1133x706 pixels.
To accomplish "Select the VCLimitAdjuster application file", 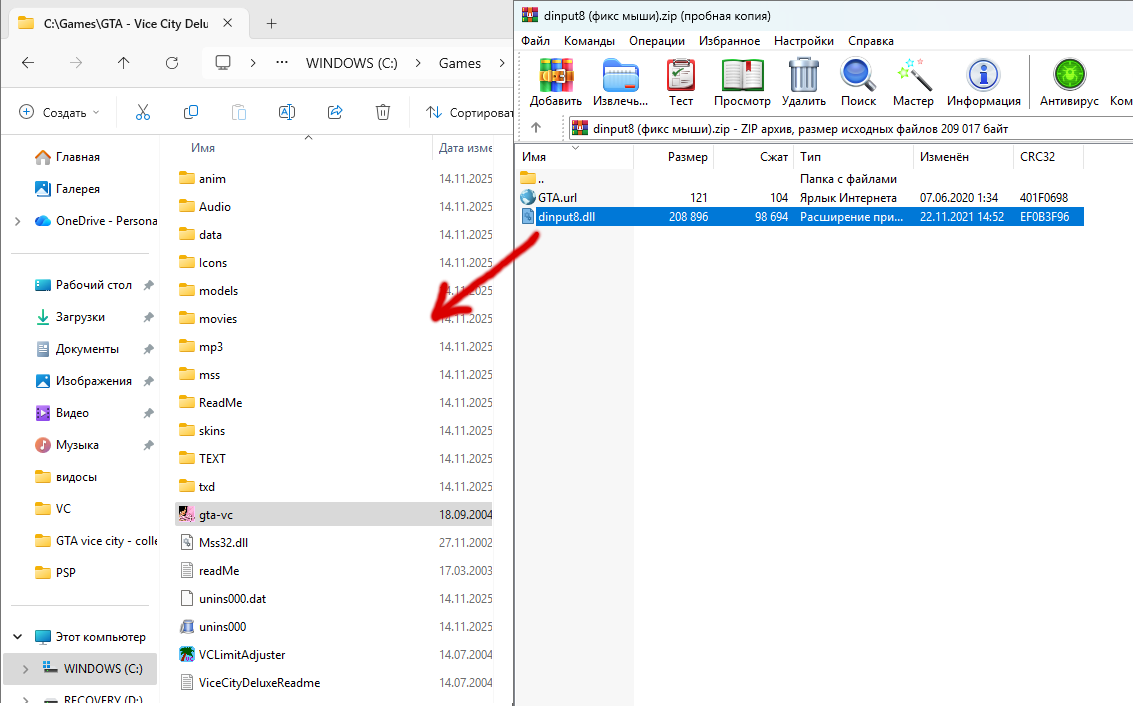I will (232, 655).
